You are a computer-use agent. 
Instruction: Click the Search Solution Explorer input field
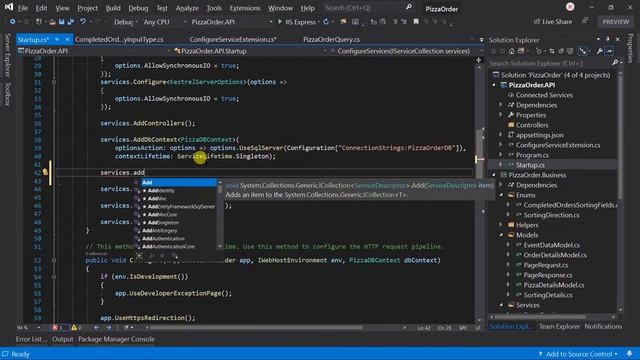549,63
